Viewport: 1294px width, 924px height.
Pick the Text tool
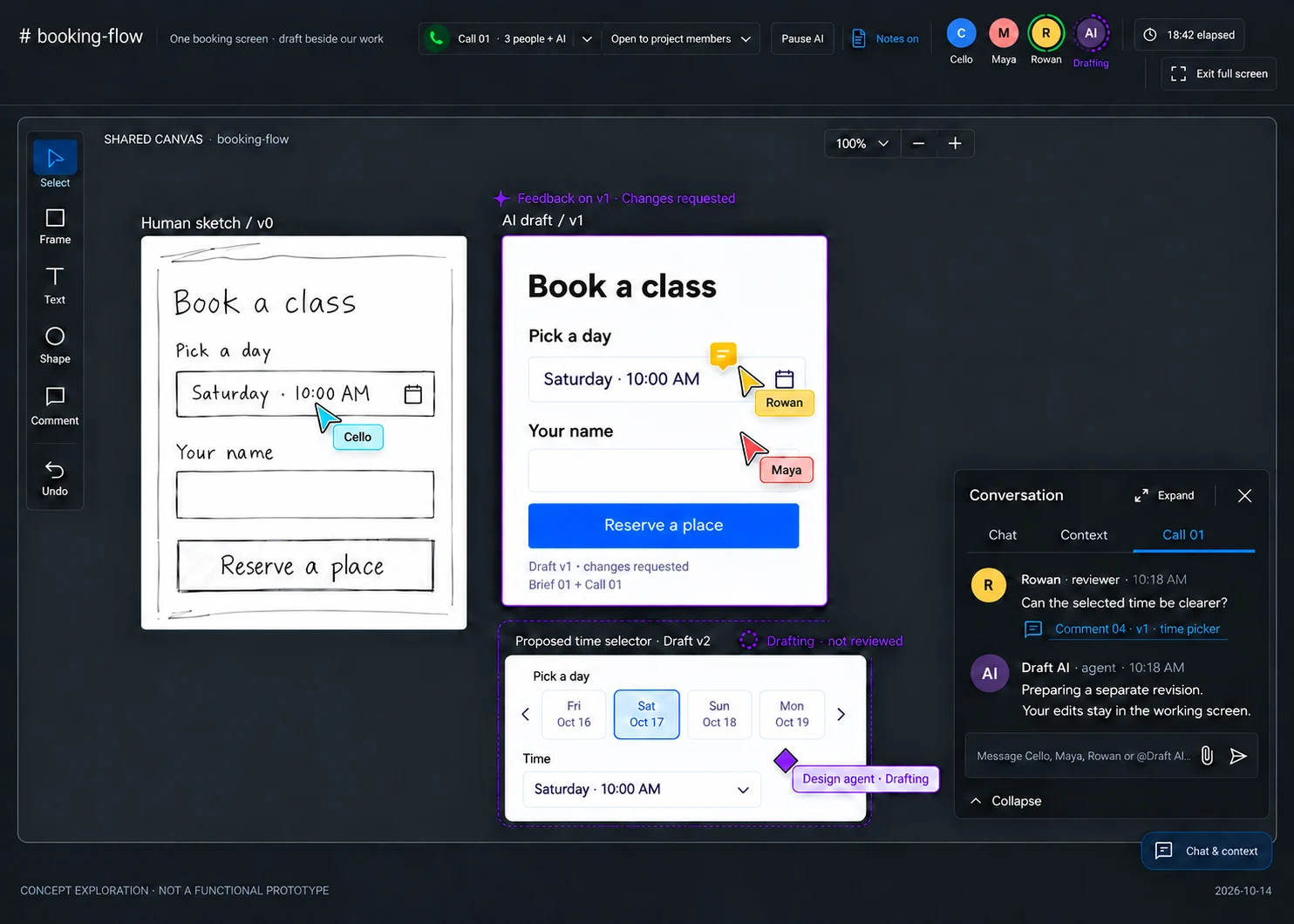coord(55,286)
